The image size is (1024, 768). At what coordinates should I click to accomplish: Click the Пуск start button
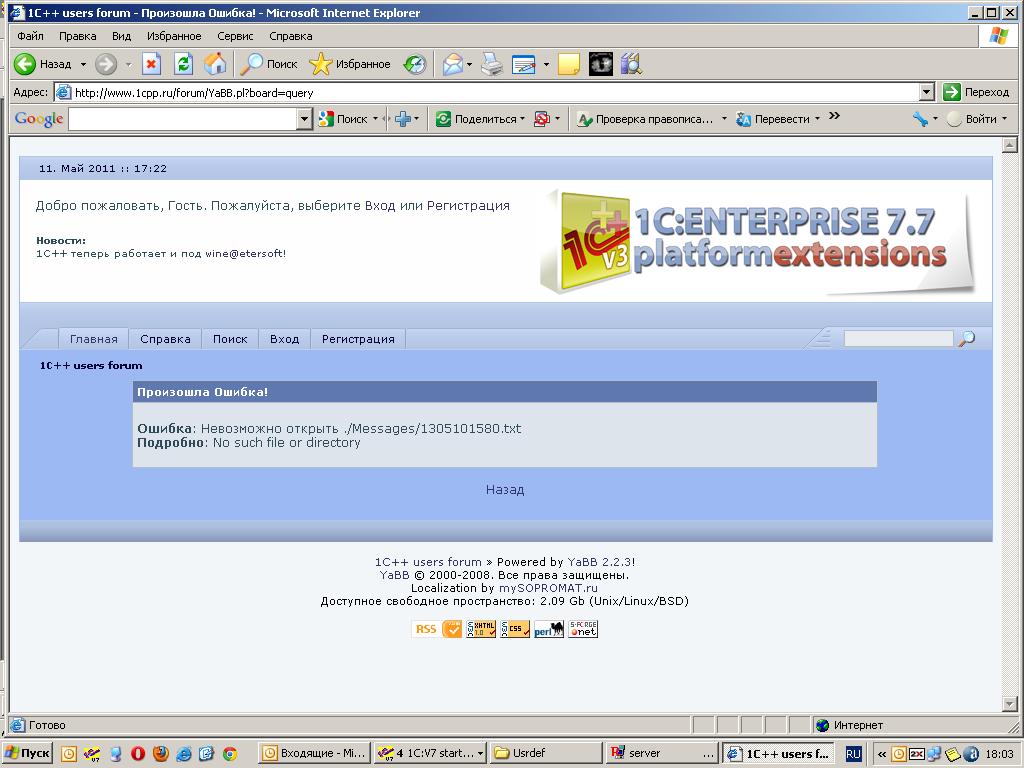tap(28, 753)
